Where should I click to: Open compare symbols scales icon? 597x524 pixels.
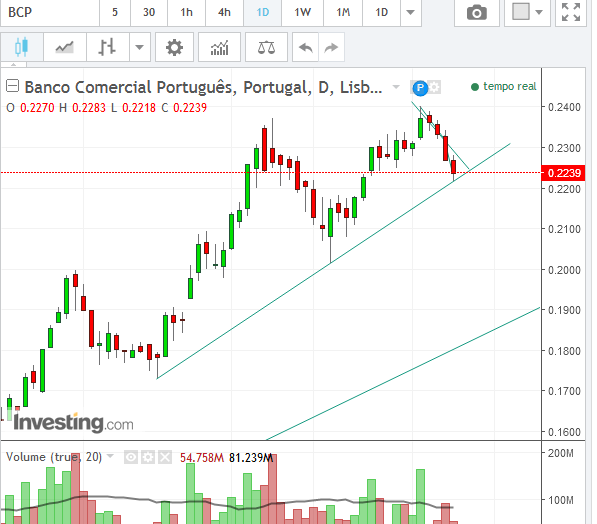266,47
